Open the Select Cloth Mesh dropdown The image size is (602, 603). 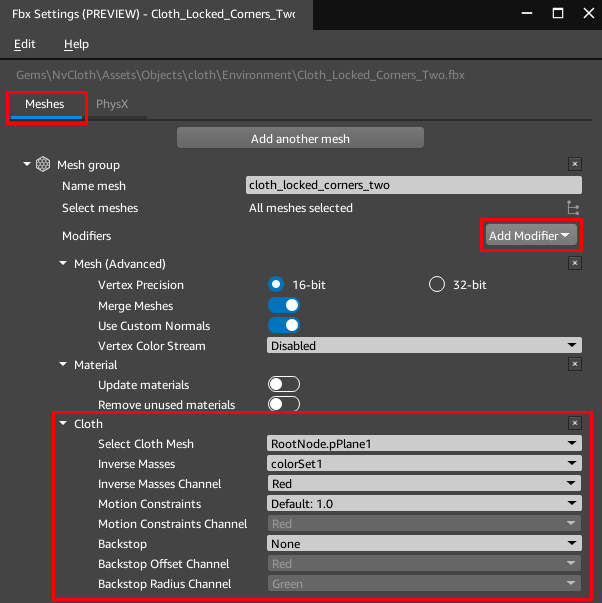click(x=424, y=444)
